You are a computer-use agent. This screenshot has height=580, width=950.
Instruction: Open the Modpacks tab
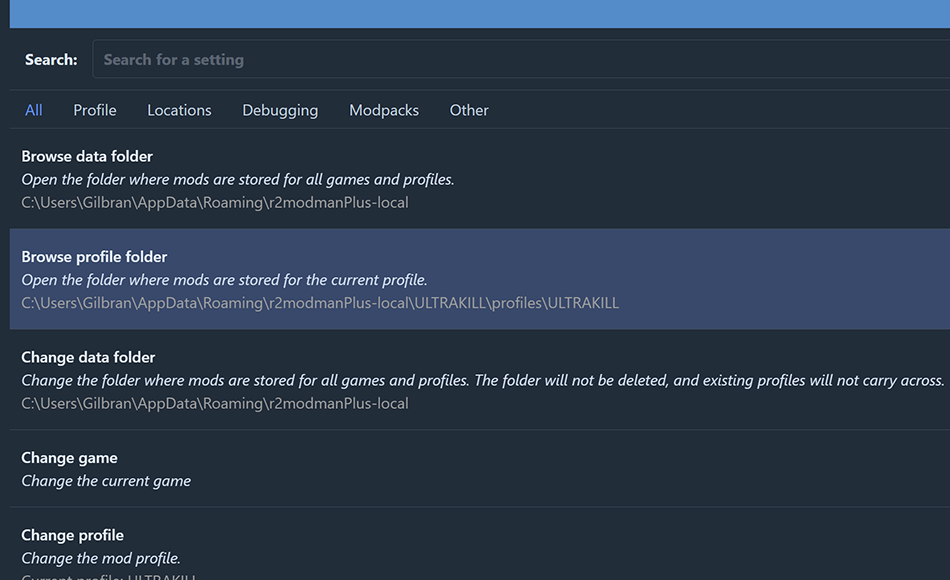(x=384, y=110)
